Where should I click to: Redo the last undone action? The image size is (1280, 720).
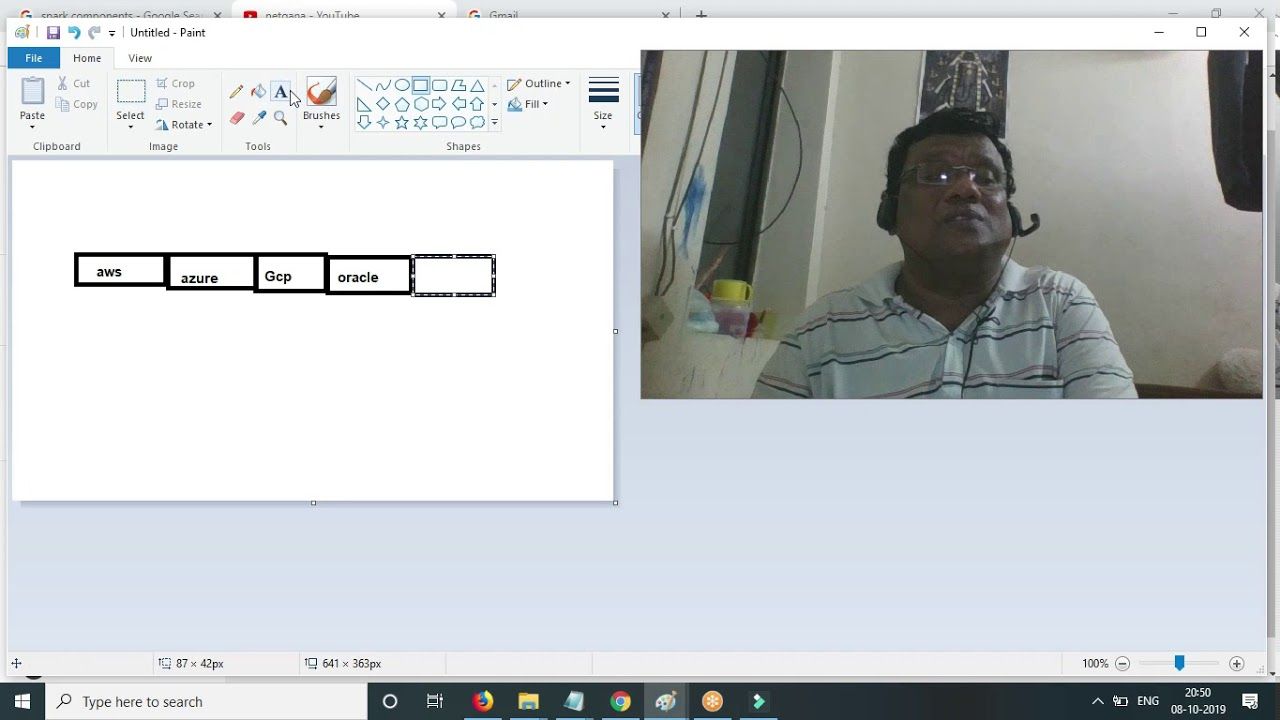point(94,33)
